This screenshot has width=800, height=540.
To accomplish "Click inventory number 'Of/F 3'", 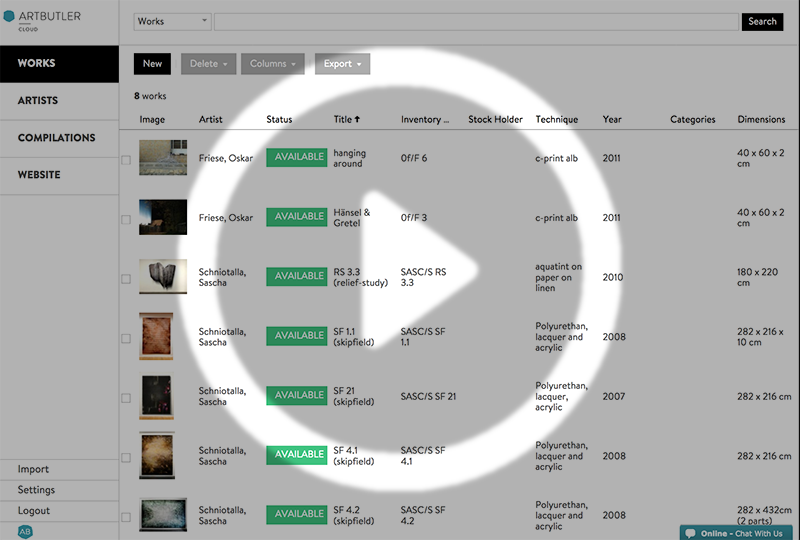I will (x=414, y=218).
